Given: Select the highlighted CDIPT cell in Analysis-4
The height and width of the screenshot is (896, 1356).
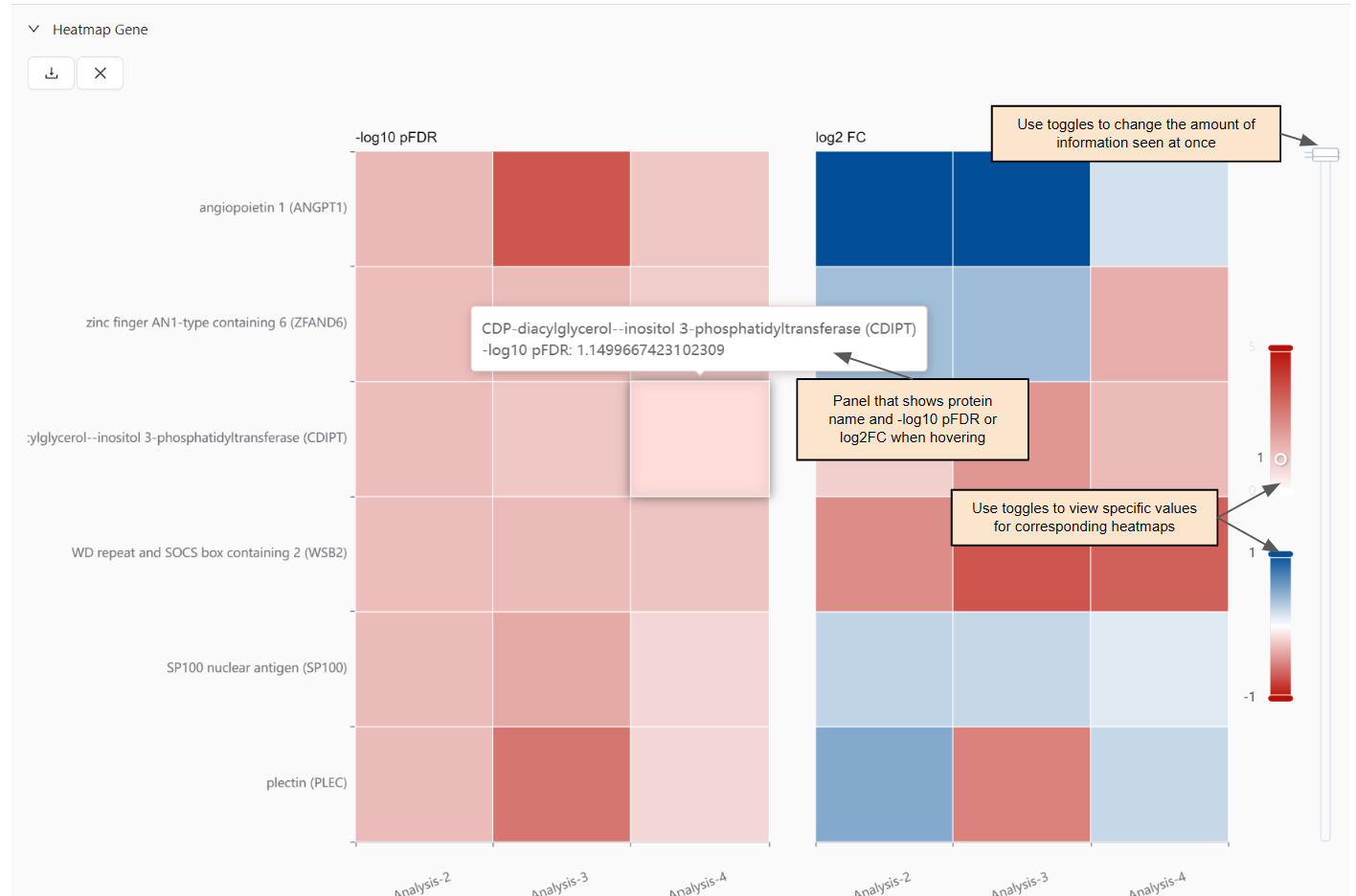Looking at the screenshot, I should coord(700,438).
